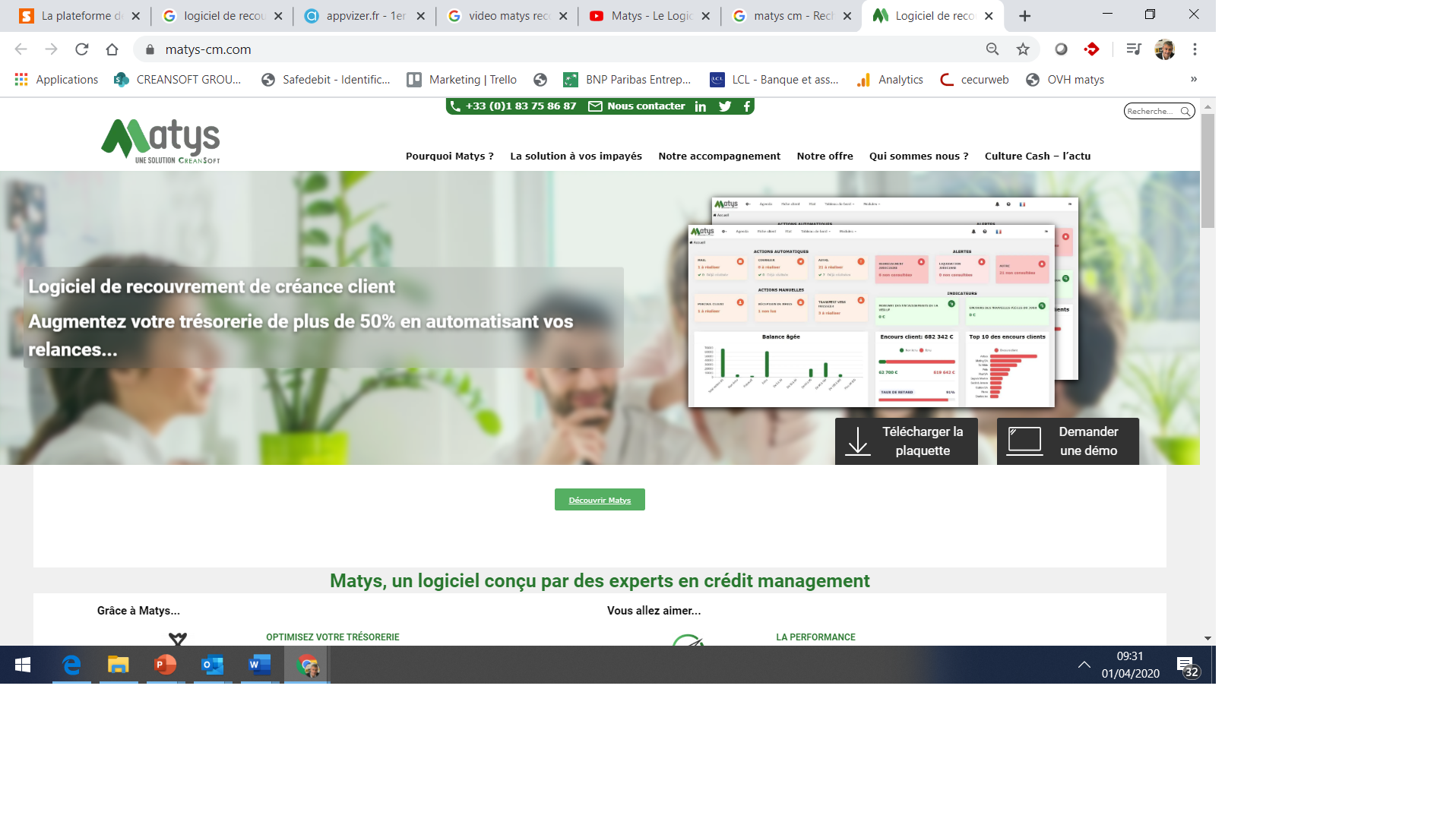1456x828 pixels.
Task: Open the Notre accompagnement menu
Action: point(719,156)
